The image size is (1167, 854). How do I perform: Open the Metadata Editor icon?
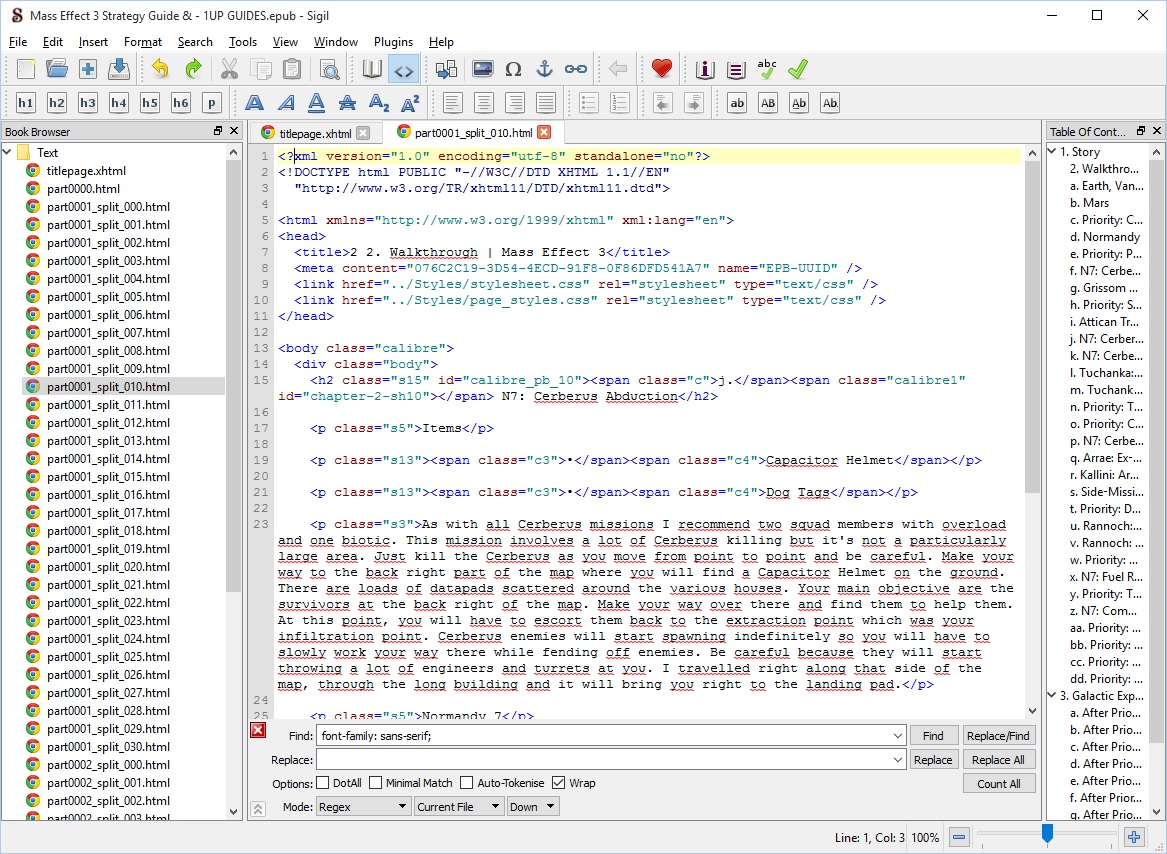tap(705, 69)
